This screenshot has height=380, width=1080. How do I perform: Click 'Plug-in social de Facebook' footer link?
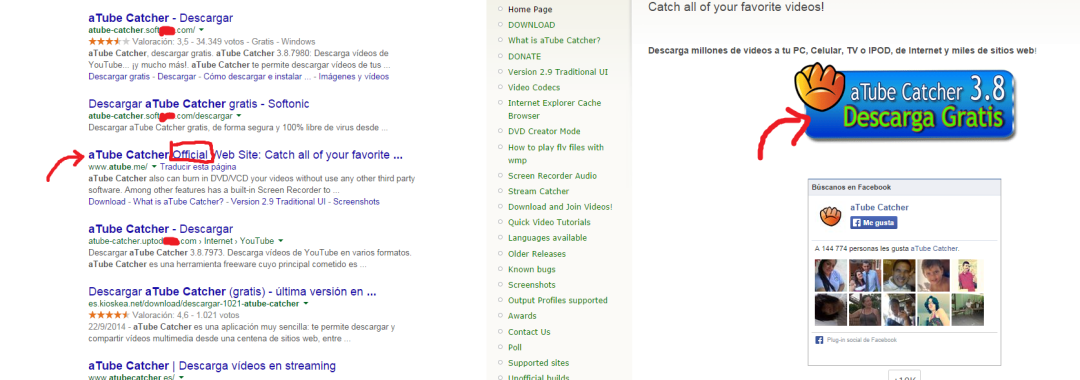tap(862, 340)
